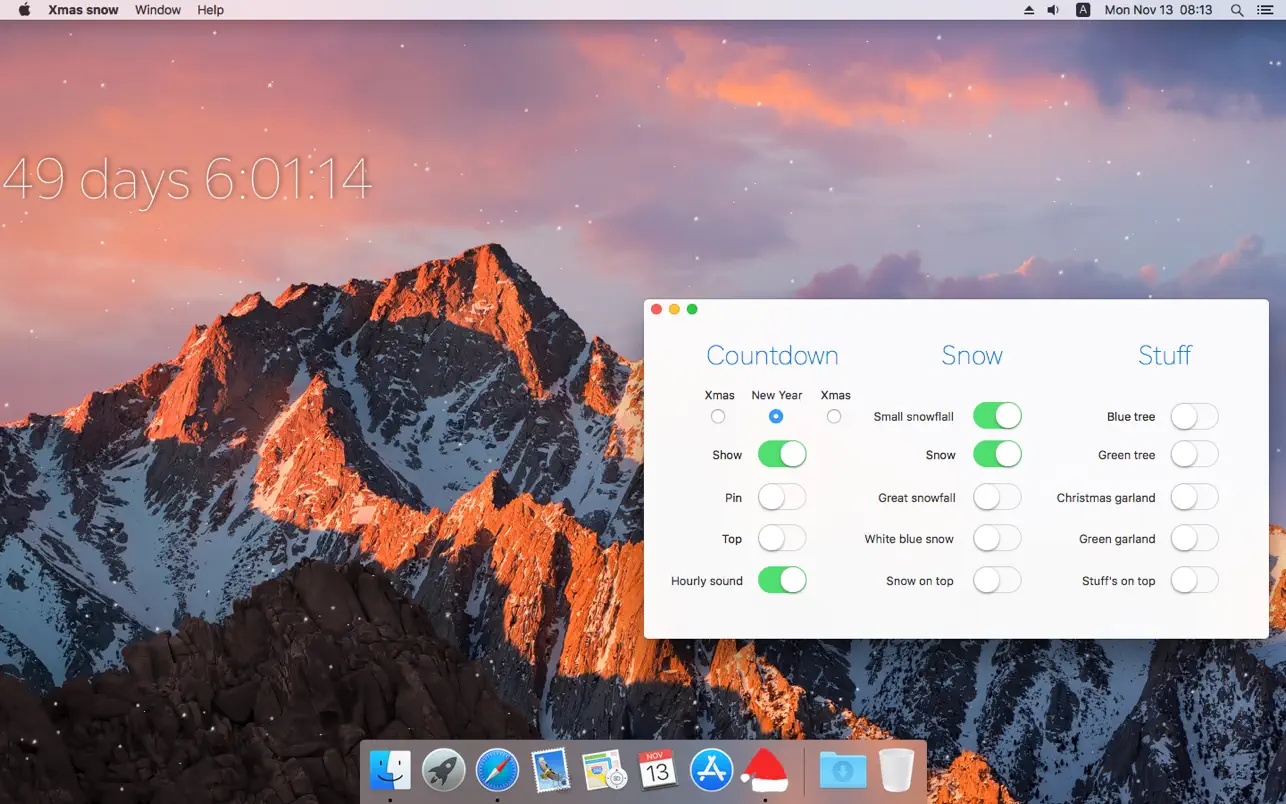Viewport: 1286px width, 804px height.
Task: Open the Trash in the dock
Action: pyautogui.click(x=896, y=771)
